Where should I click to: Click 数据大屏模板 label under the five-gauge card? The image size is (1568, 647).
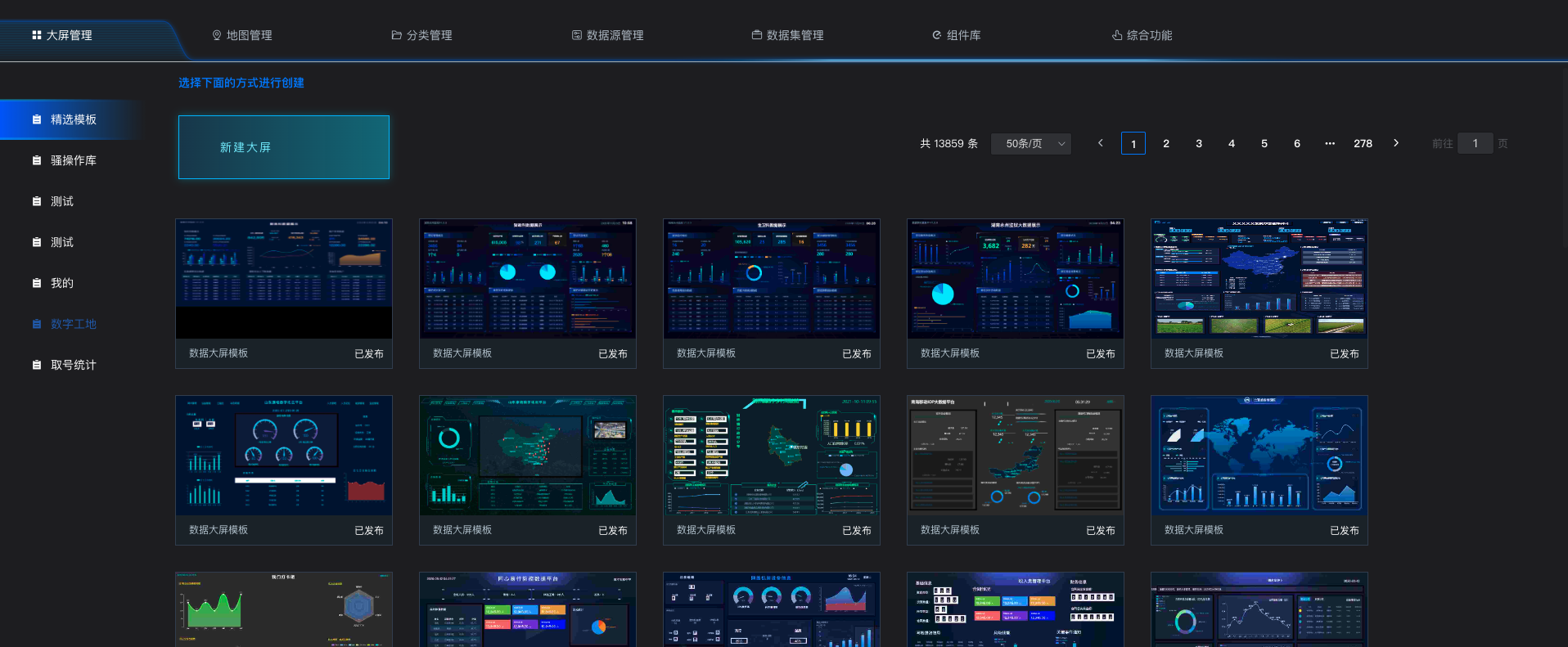219,530
